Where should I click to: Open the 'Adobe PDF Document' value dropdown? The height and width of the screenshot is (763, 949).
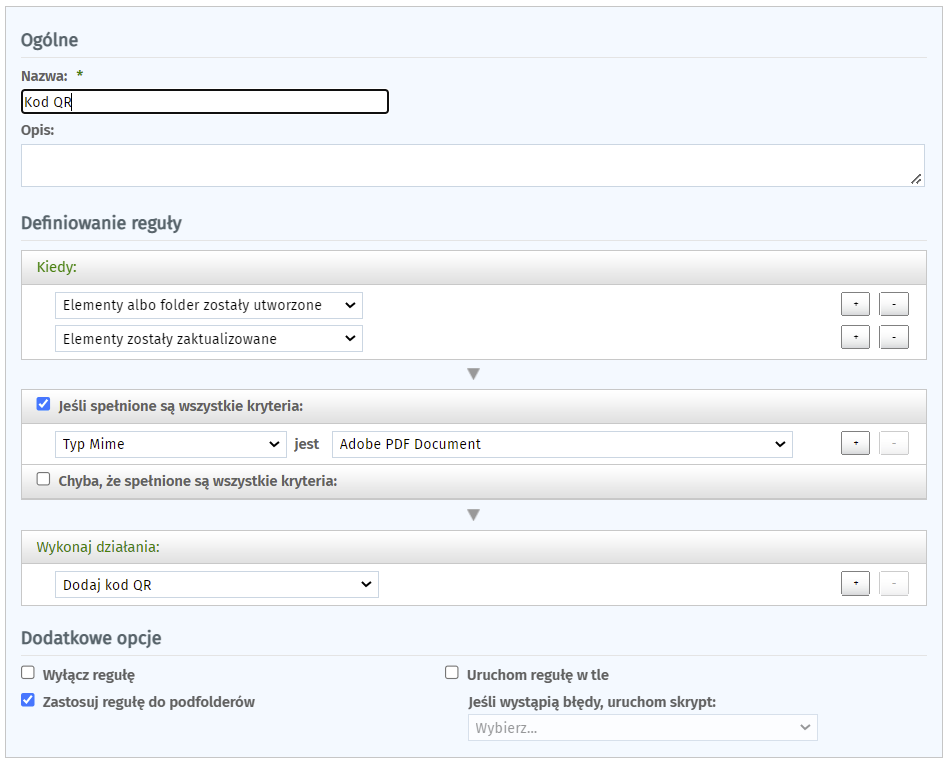point(561,444)
